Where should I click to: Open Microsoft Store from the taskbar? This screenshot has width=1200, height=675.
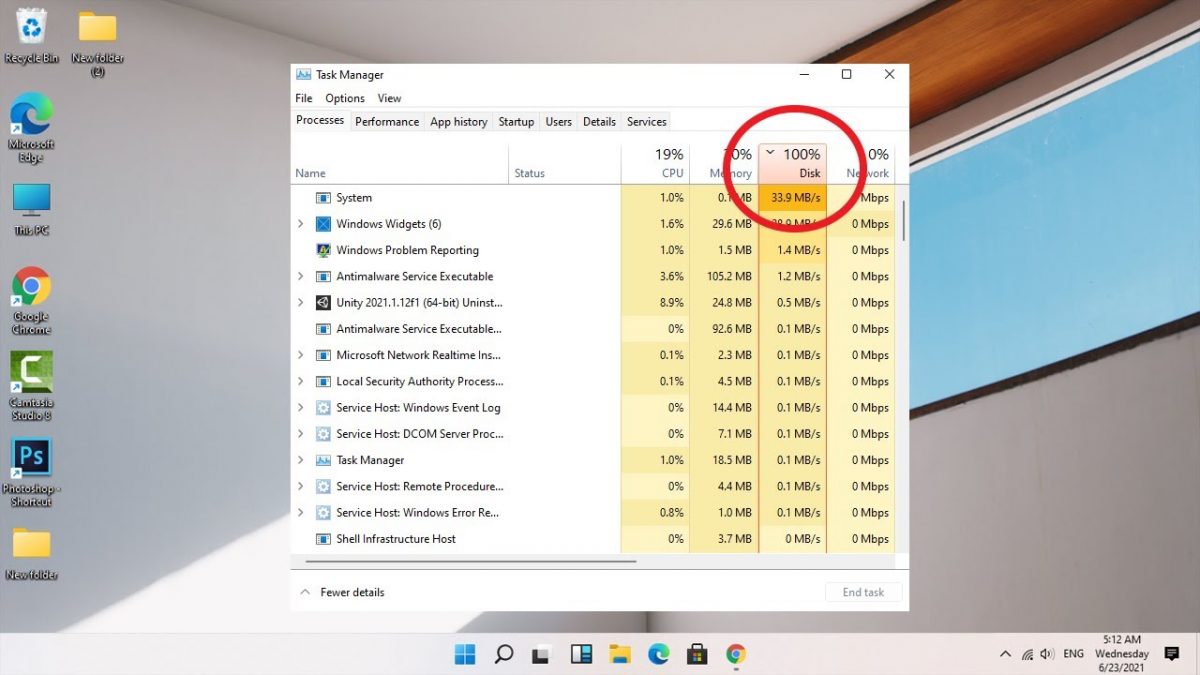[696, 654]
